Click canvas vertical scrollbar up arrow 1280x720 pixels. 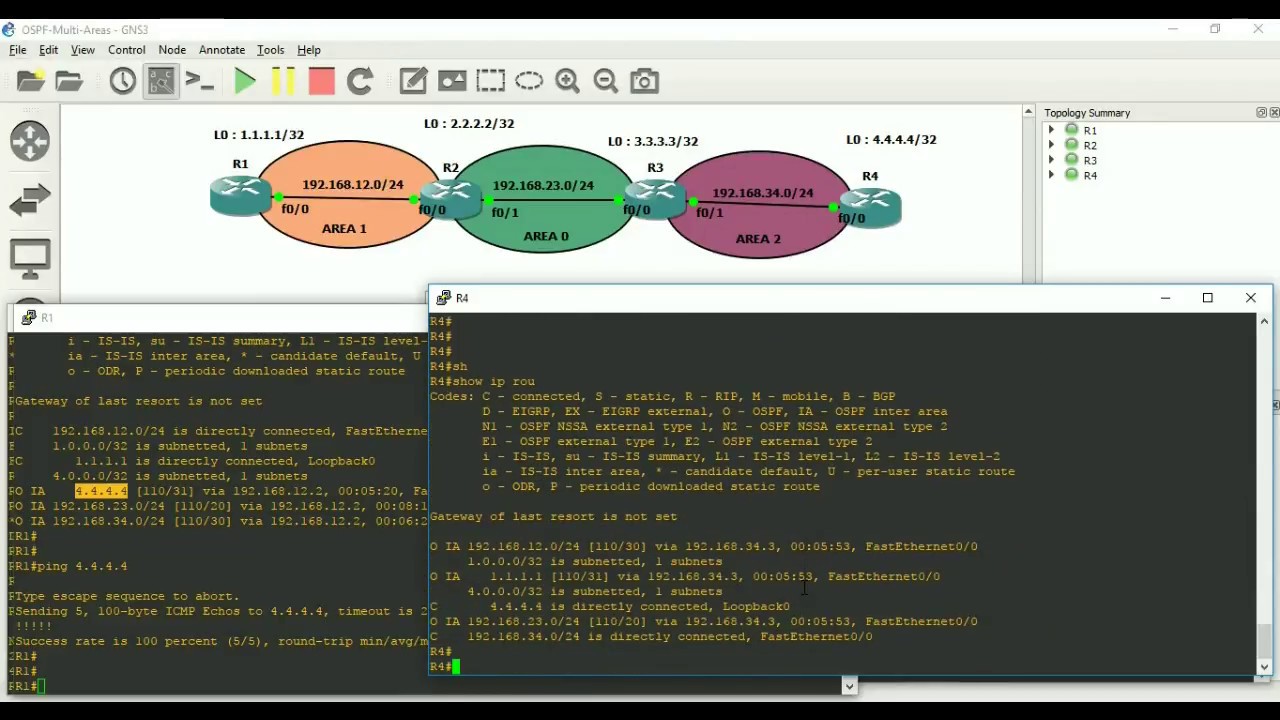pyautogui.click(x=1028, y=112)
